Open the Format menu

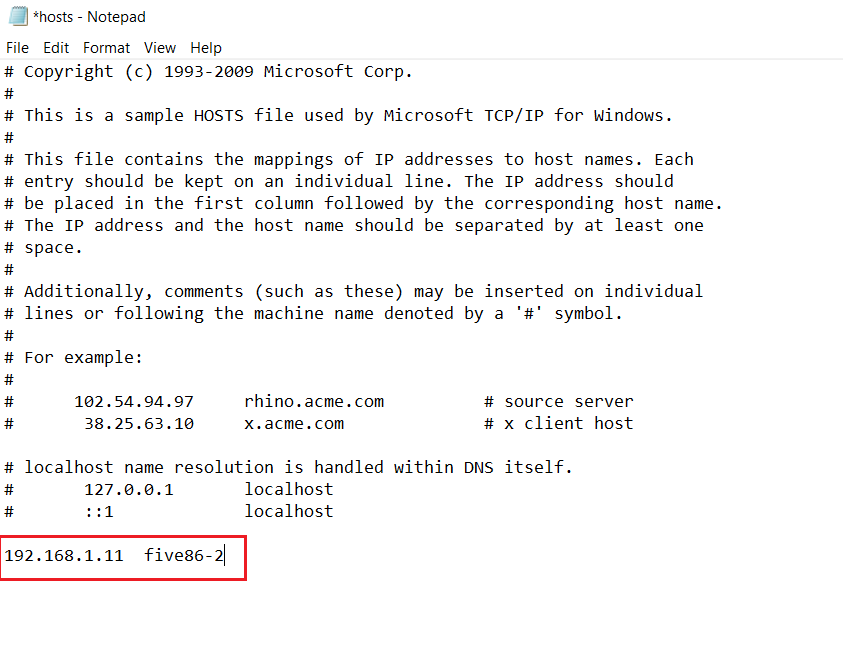[106, 47]
